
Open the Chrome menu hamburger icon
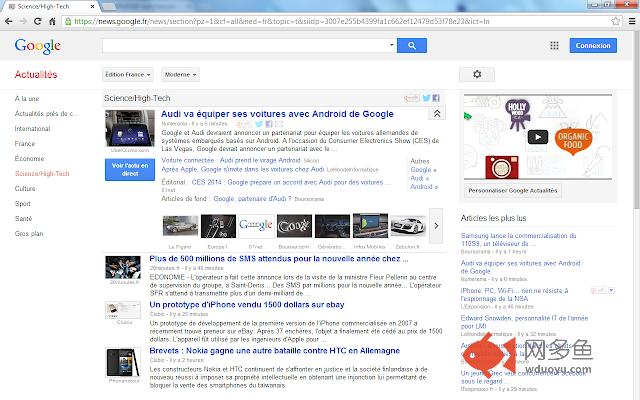click(x=632, y=21)
